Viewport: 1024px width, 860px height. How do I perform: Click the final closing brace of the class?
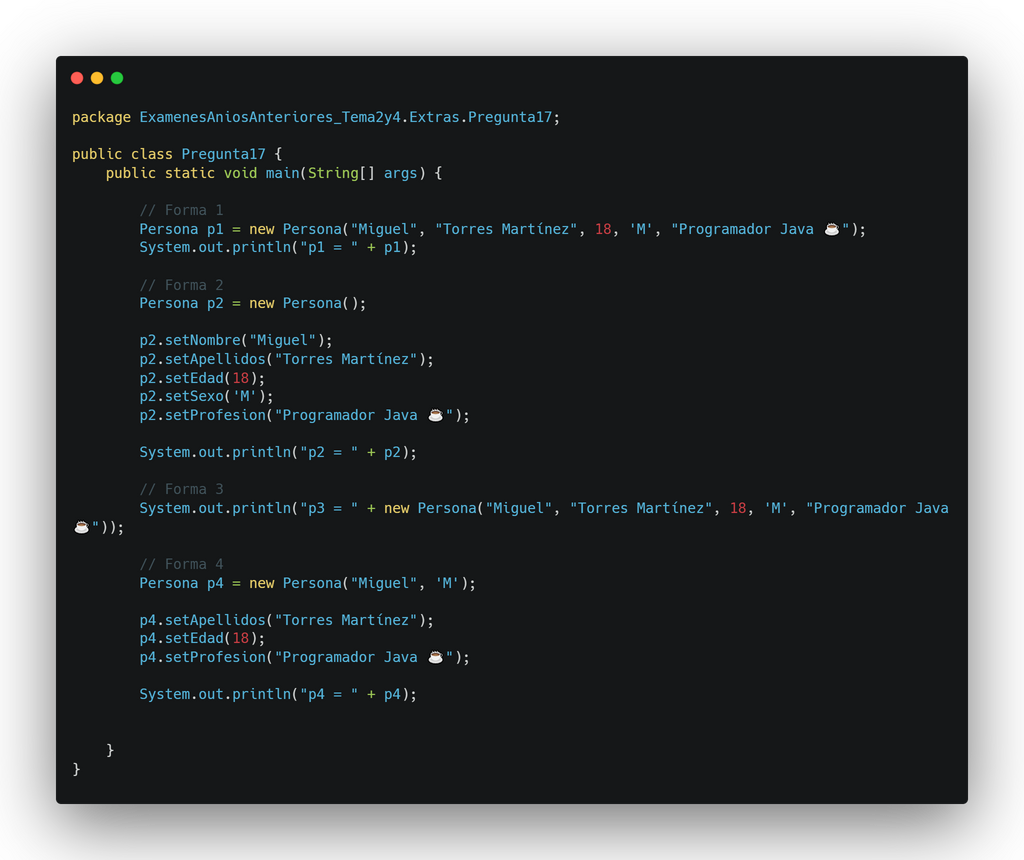tap(76, 769)
